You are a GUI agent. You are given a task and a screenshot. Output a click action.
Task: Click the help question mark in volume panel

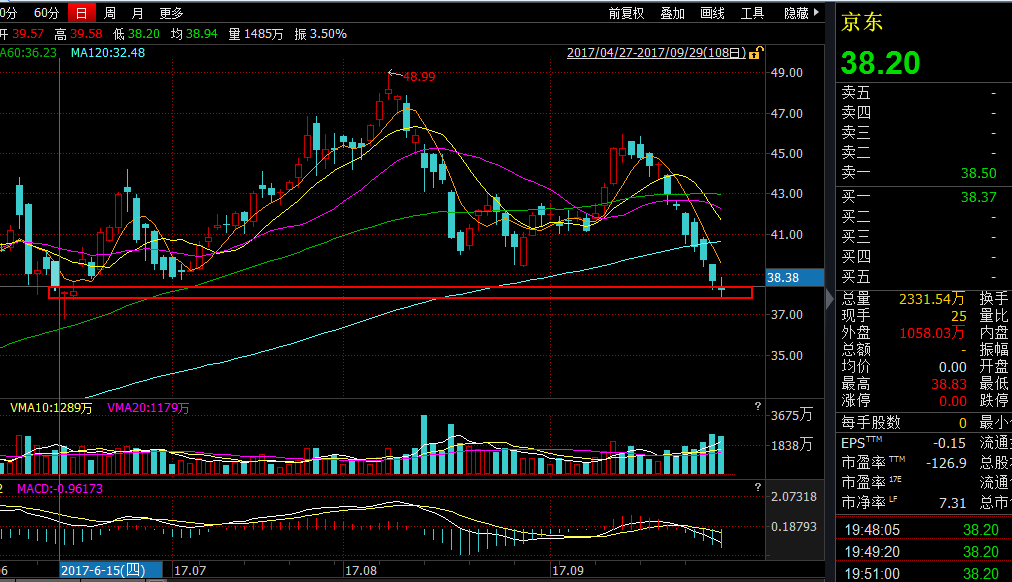tap(756, 407)
